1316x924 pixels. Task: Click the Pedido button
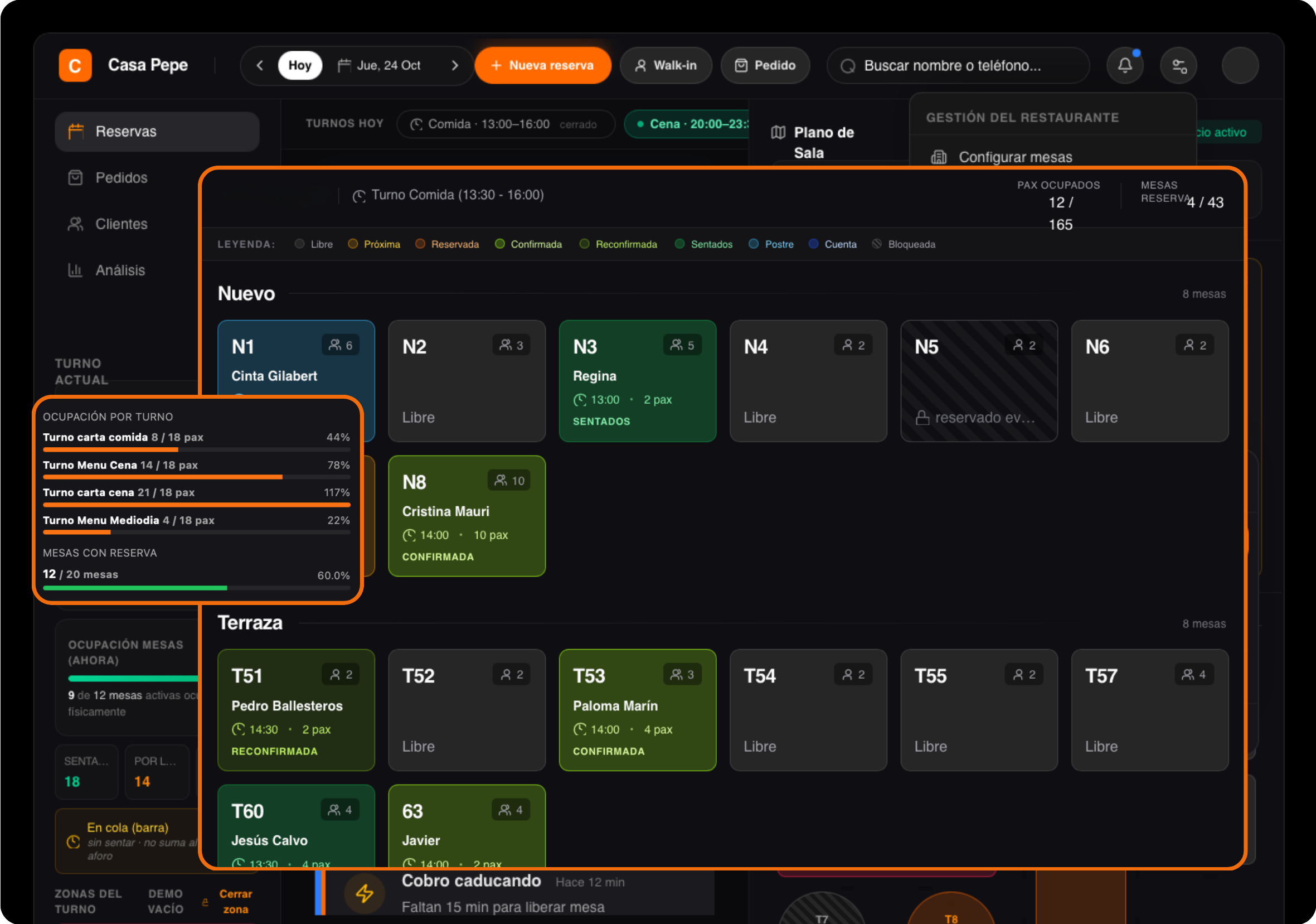[x=765, y=65]
